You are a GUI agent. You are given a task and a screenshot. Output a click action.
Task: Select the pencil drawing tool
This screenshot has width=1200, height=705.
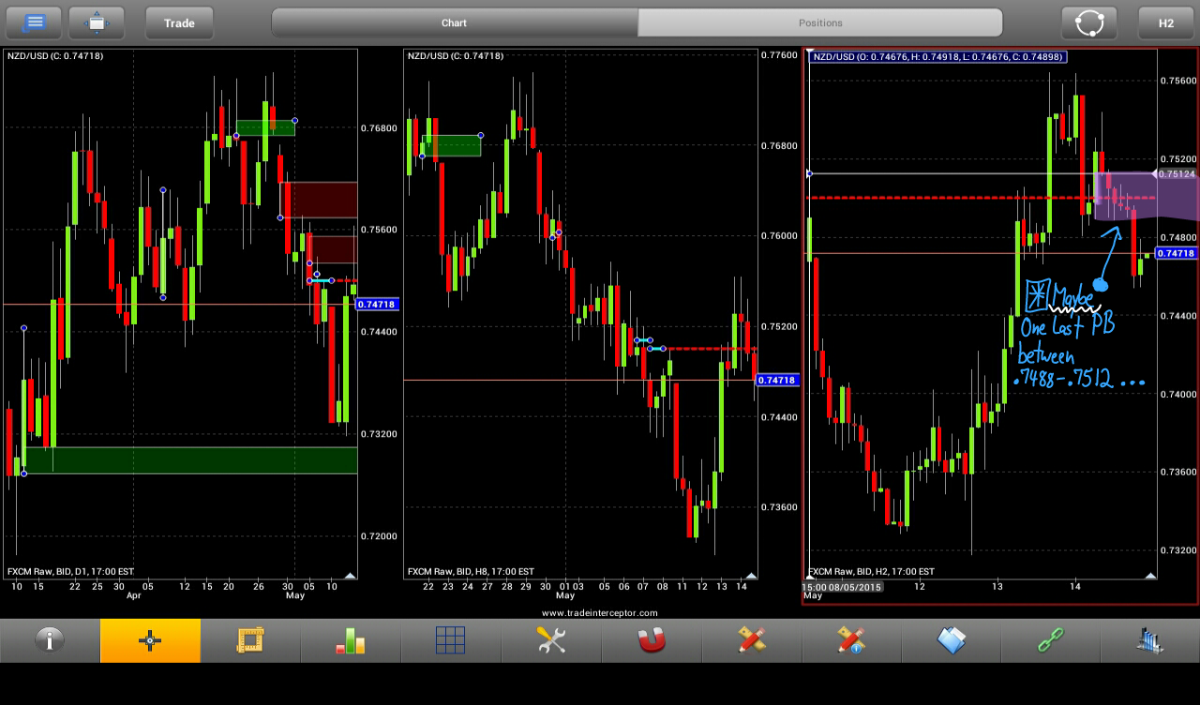click(751, 640)
